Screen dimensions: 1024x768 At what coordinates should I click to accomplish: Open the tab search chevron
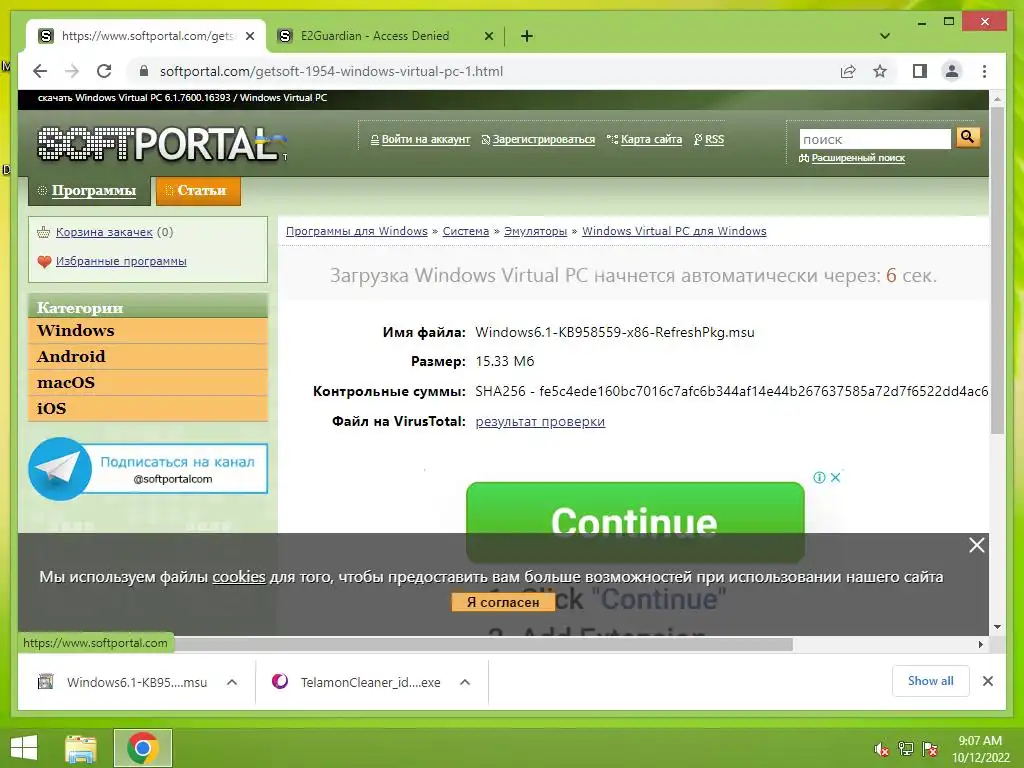[885, 36]
